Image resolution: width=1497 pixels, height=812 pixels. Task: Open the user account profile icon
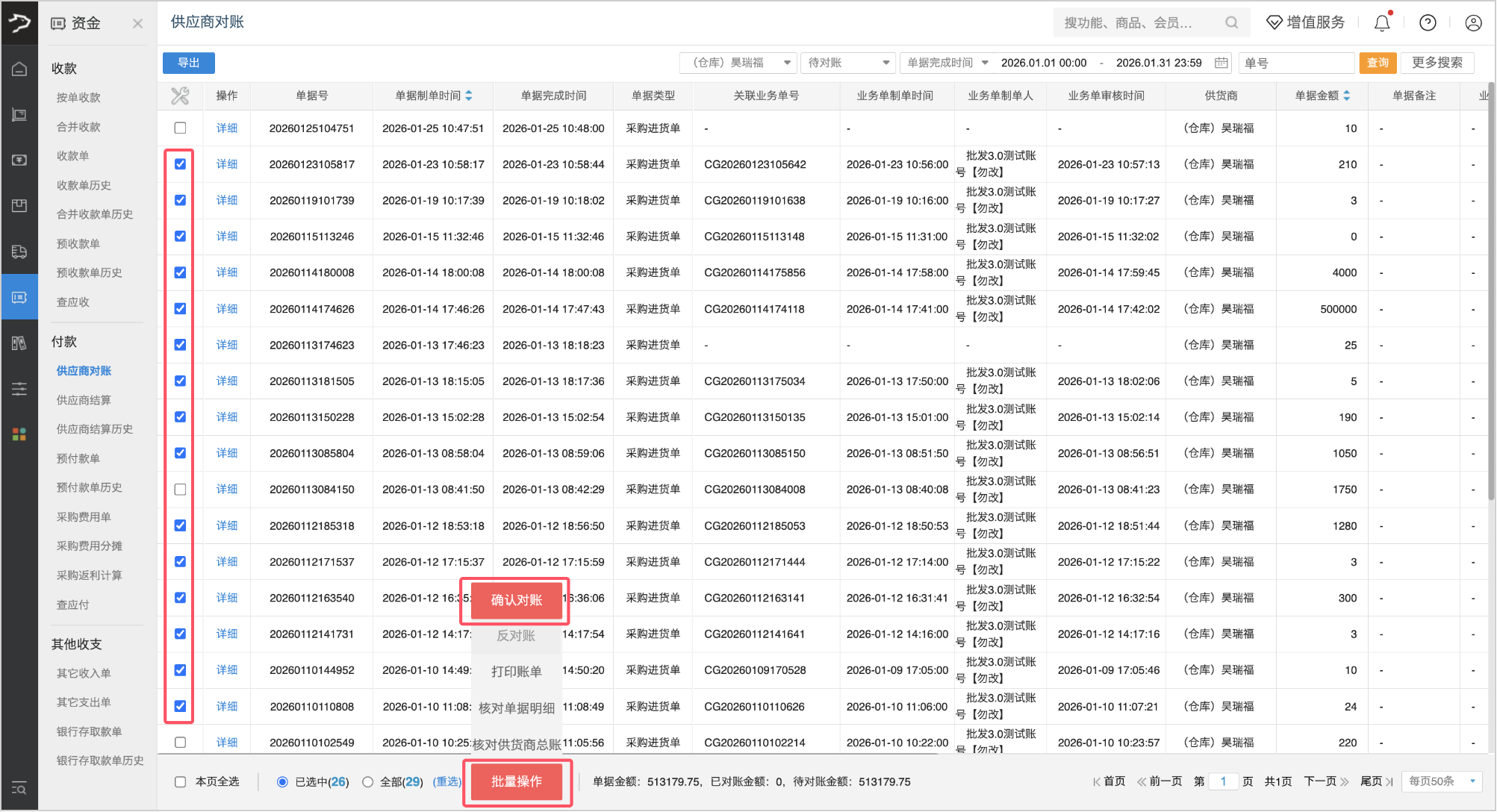1473,23
